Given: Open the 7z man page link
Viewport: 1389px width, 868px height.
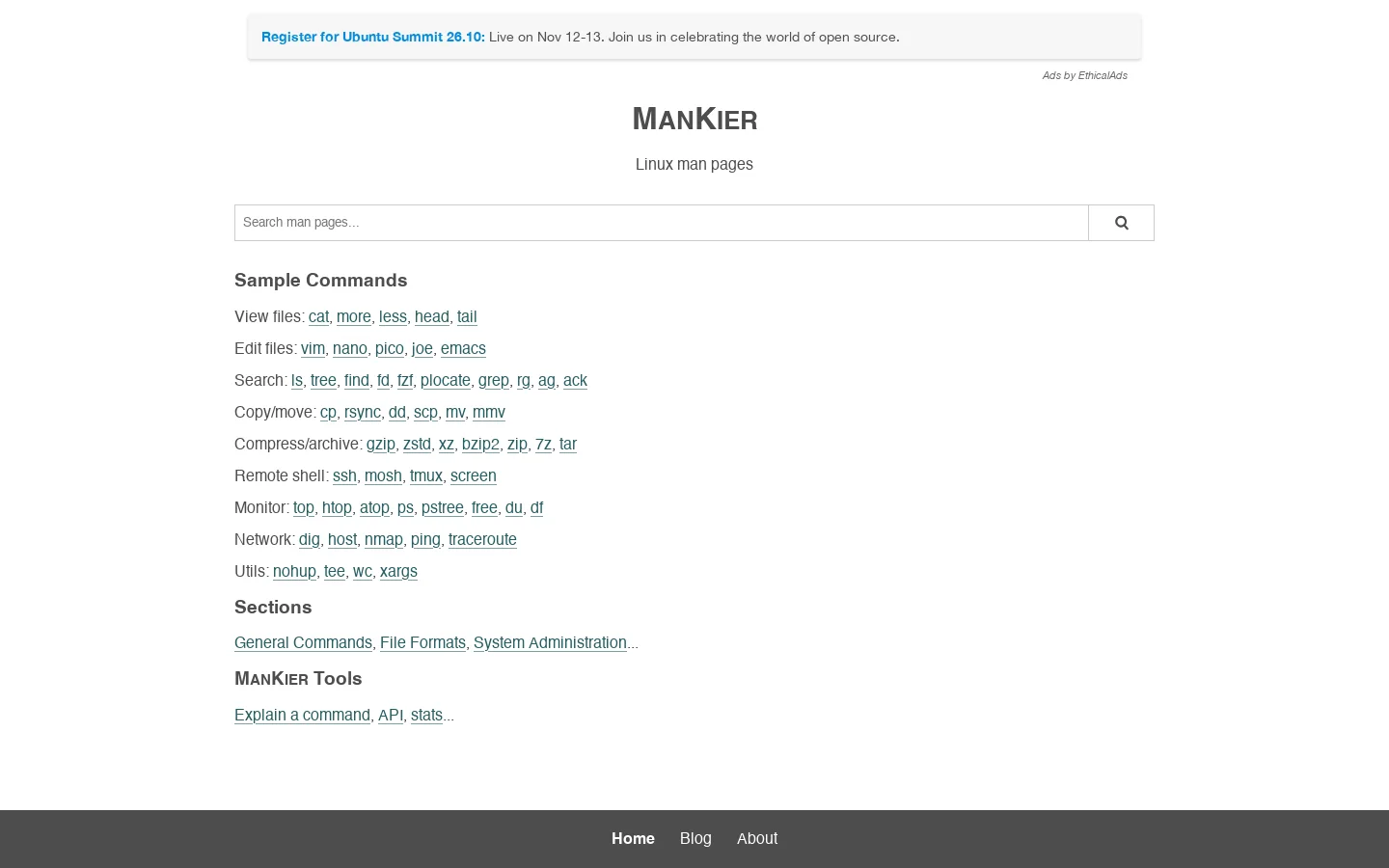Looking at the screenshot, I should 543,444.
